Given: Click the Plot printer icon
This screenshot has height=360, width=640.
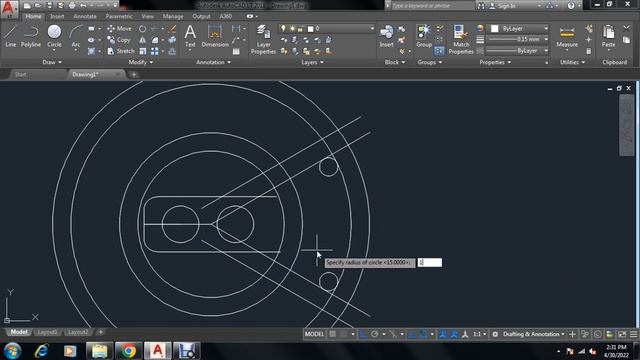Looking at the screenshot, I should [x=72, y=5].
